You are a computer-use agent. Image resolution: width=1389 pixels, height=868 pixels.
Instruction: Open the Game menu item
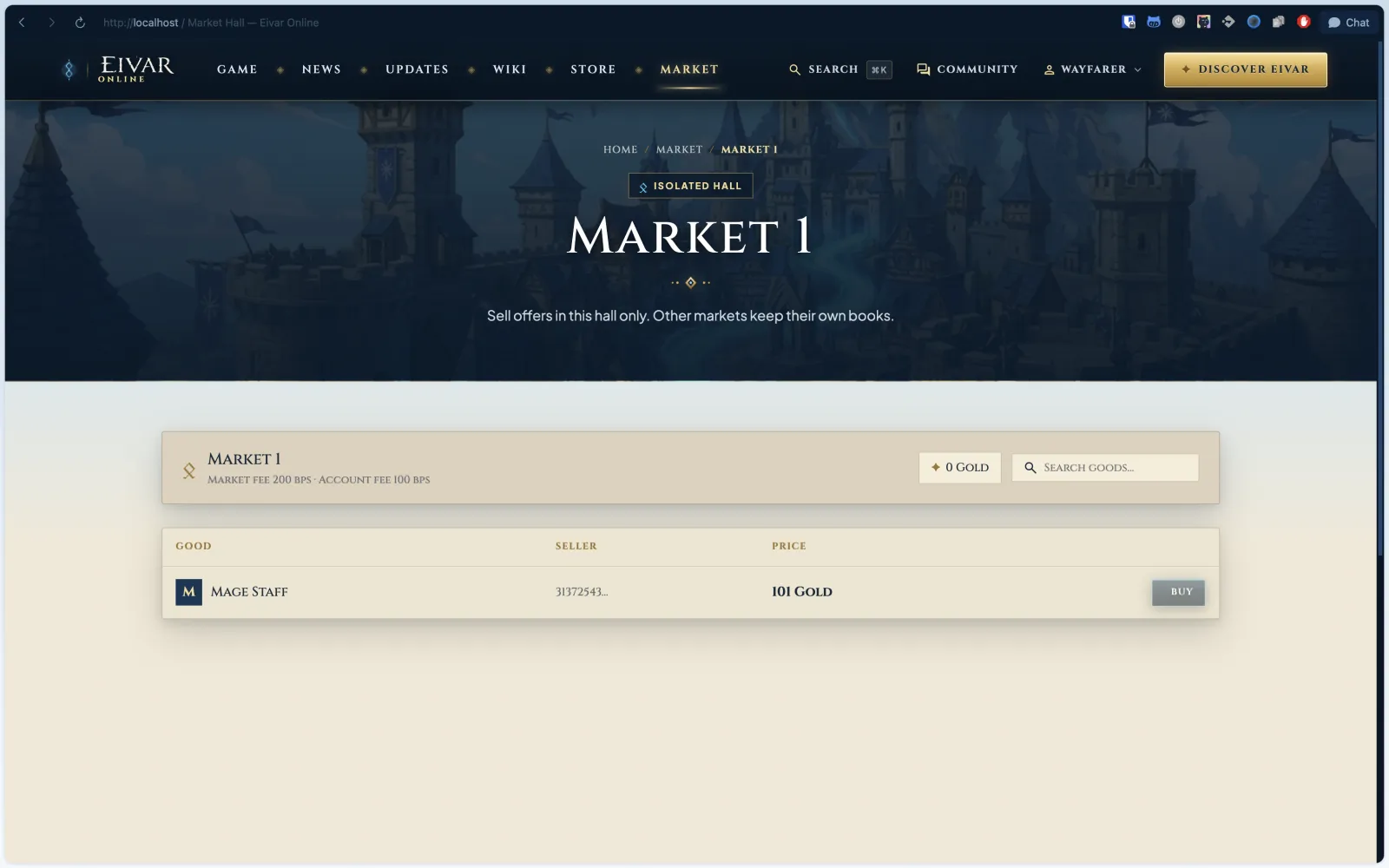point(237,69)
